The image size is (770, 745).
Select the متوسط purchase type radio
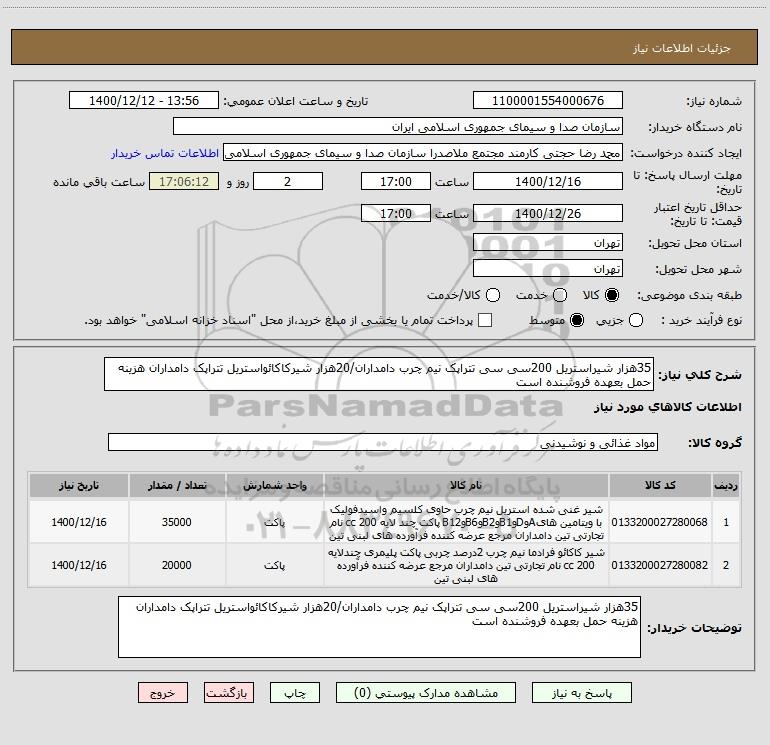click(577, 320)
